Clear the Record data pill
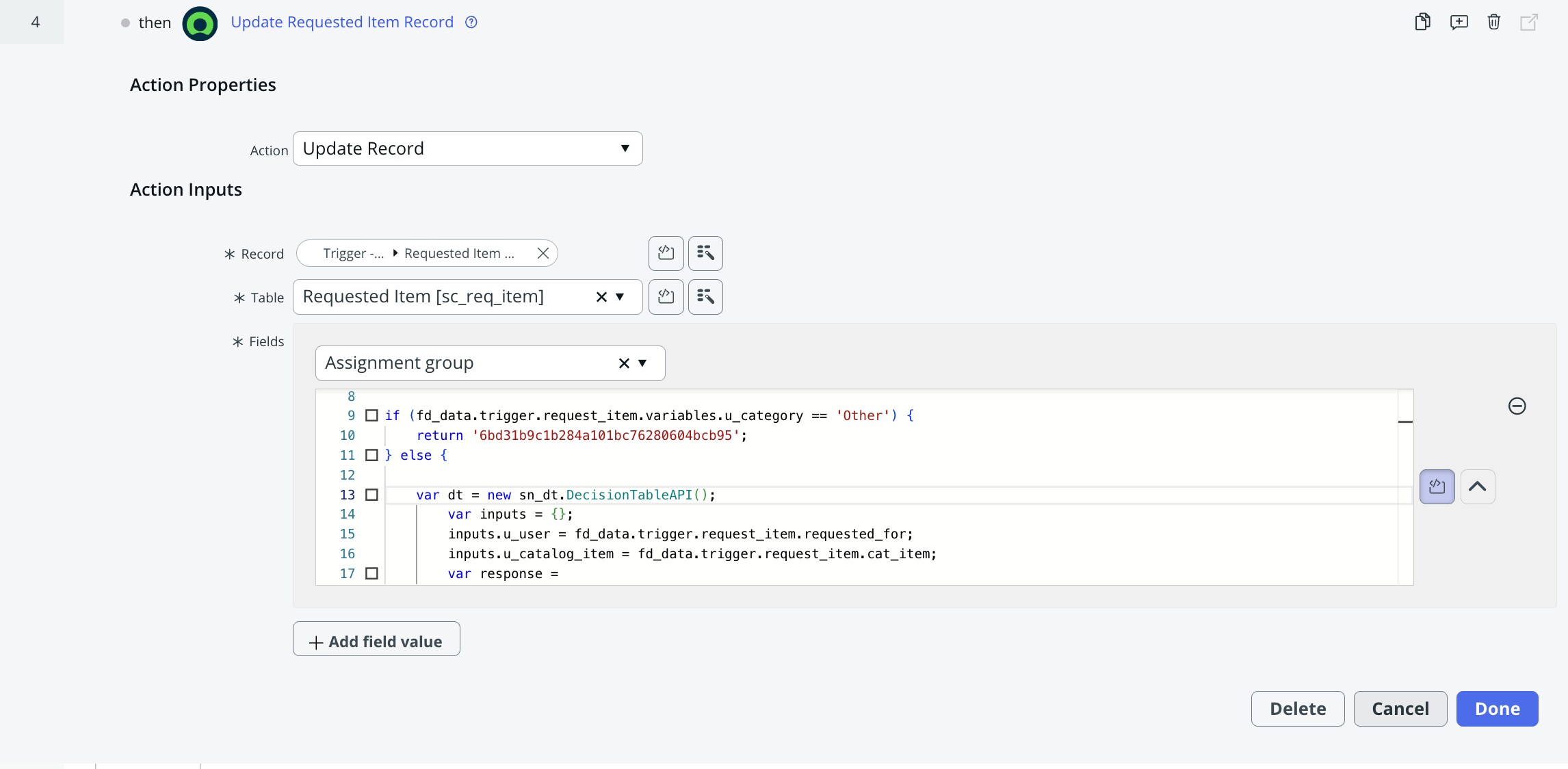The image size is (1568, 769). [543, 253]
